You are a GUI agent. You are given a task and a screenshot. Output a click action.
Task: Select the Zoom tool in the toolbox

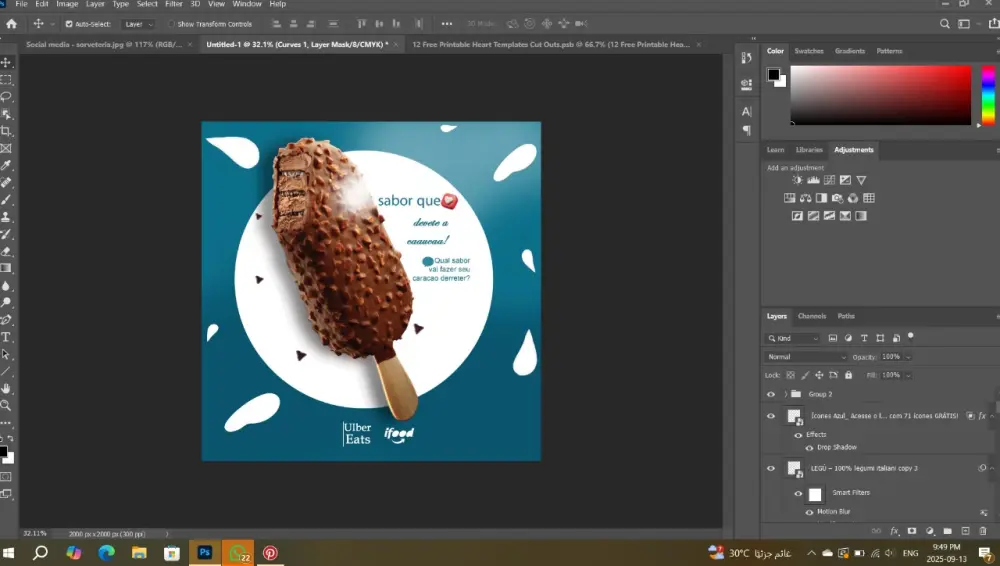[6, 405]
